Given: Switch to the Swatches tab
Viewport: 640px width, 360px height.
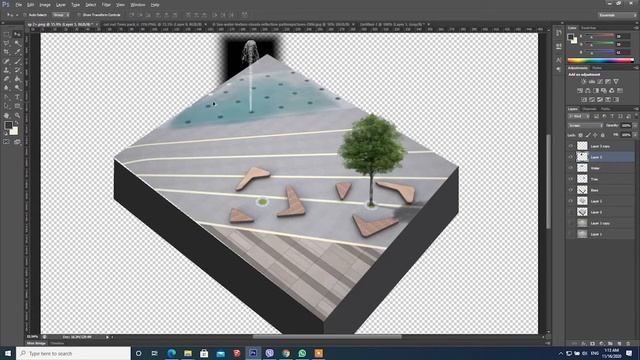Looking at the screenshot, I should [588, 28].
